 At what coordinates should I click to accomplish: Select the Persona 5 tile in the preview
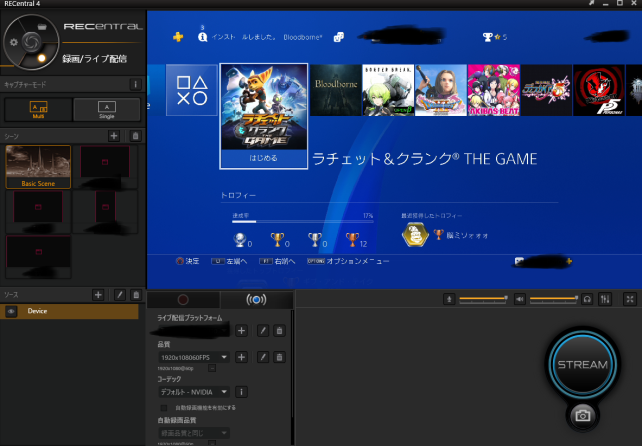[599, 90]
